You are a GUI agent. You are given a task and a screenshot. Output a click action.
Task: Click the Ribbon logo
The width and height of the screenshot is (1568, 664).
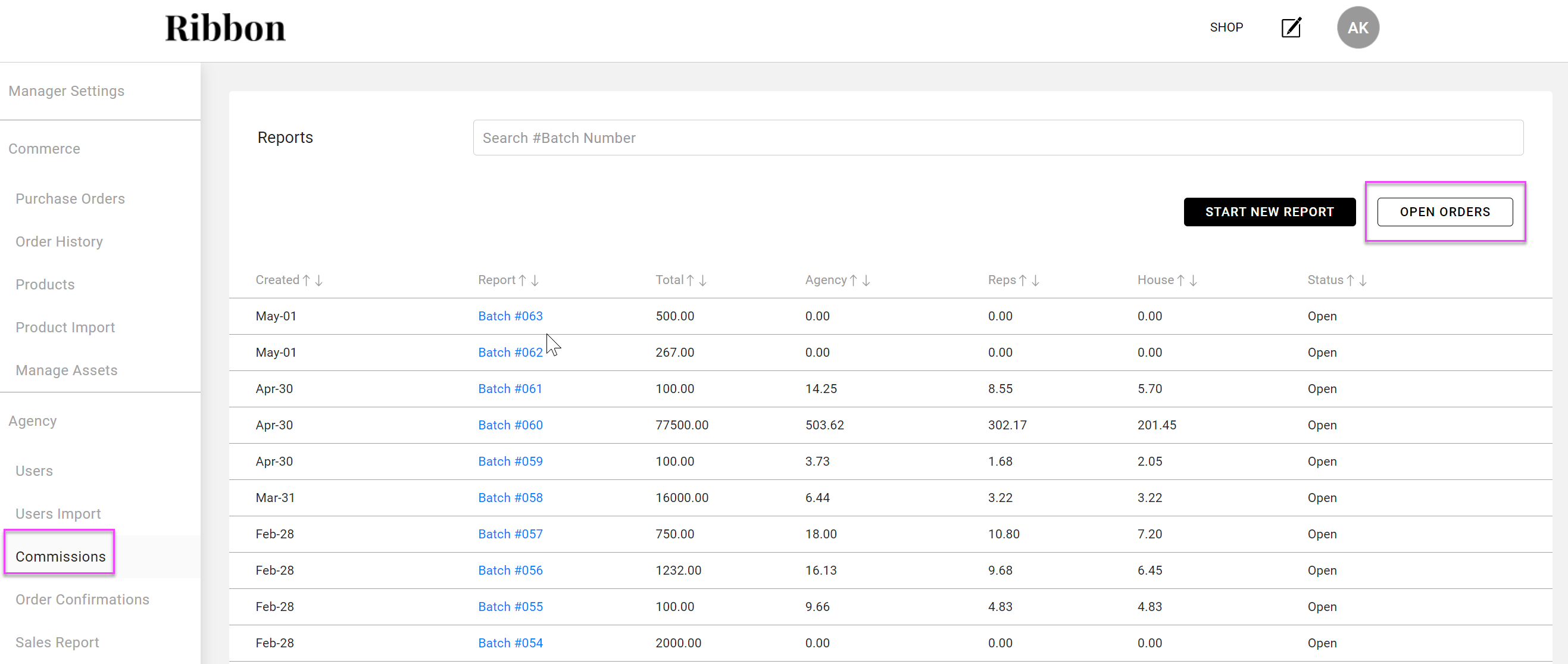(225, 28)
